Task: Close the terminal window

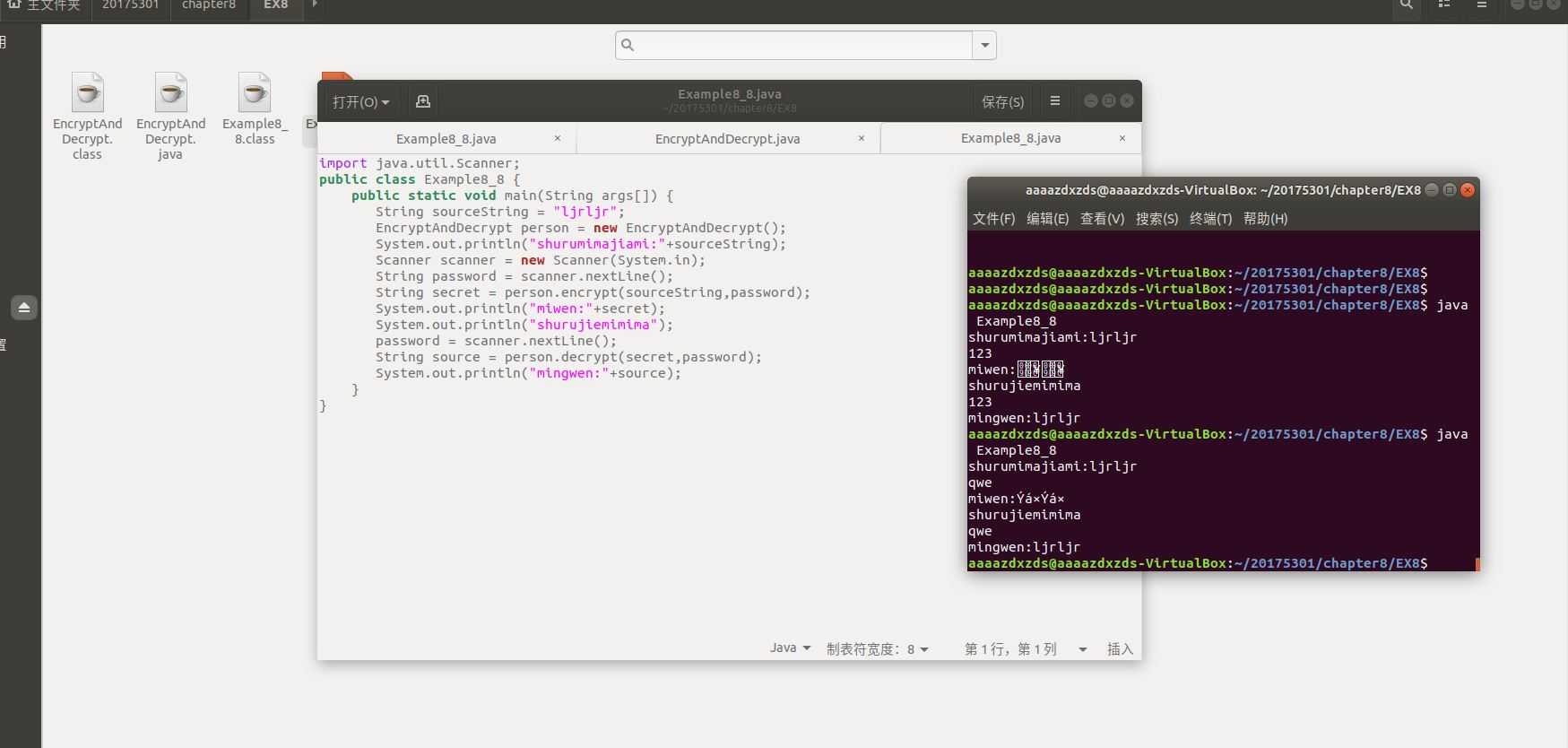Action: tap(1468, 189)
